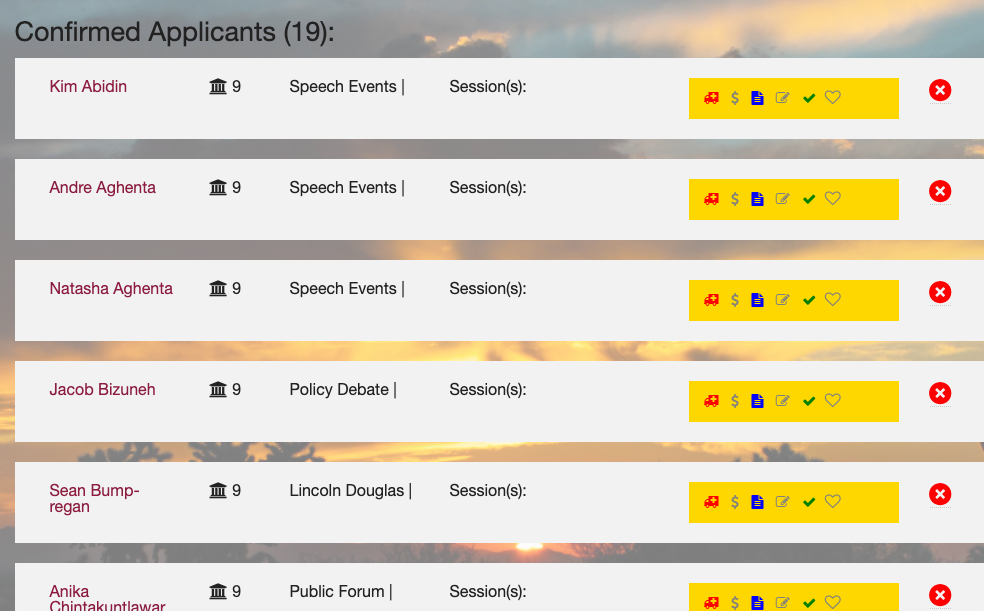984x611 pixels.
Task: Click the red ambulance icon for Kim Abidin
Action: pyautogui.click(x=711, y=98)
